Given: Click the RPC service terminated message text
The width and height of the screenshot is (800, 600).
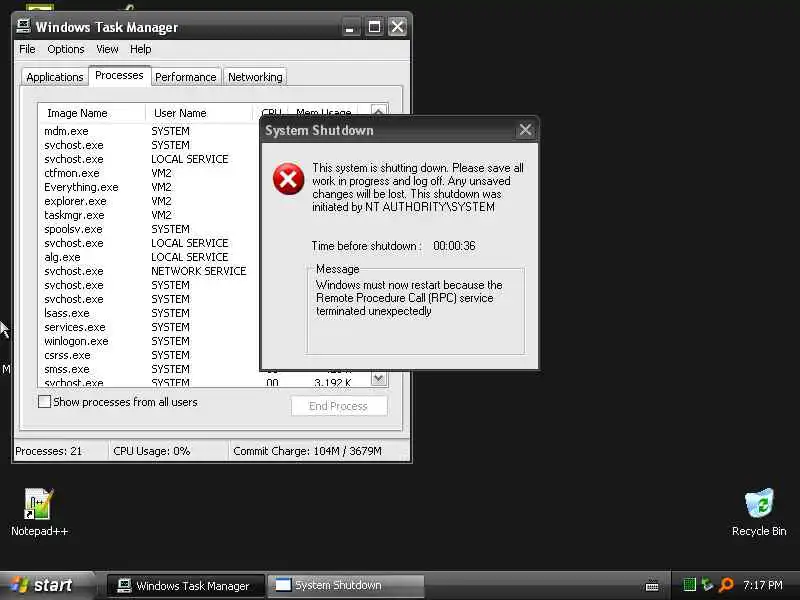Looking at the screenshot, I should pos(409,298).
